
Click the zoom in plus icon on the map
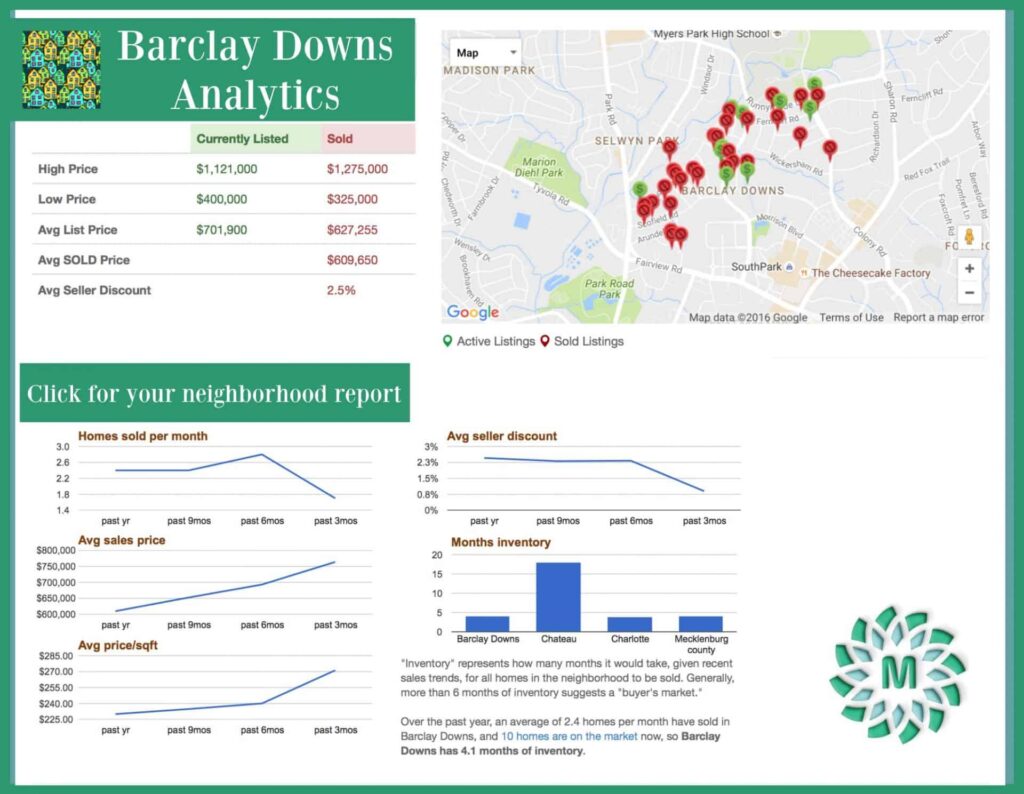(x=968, y=267)
